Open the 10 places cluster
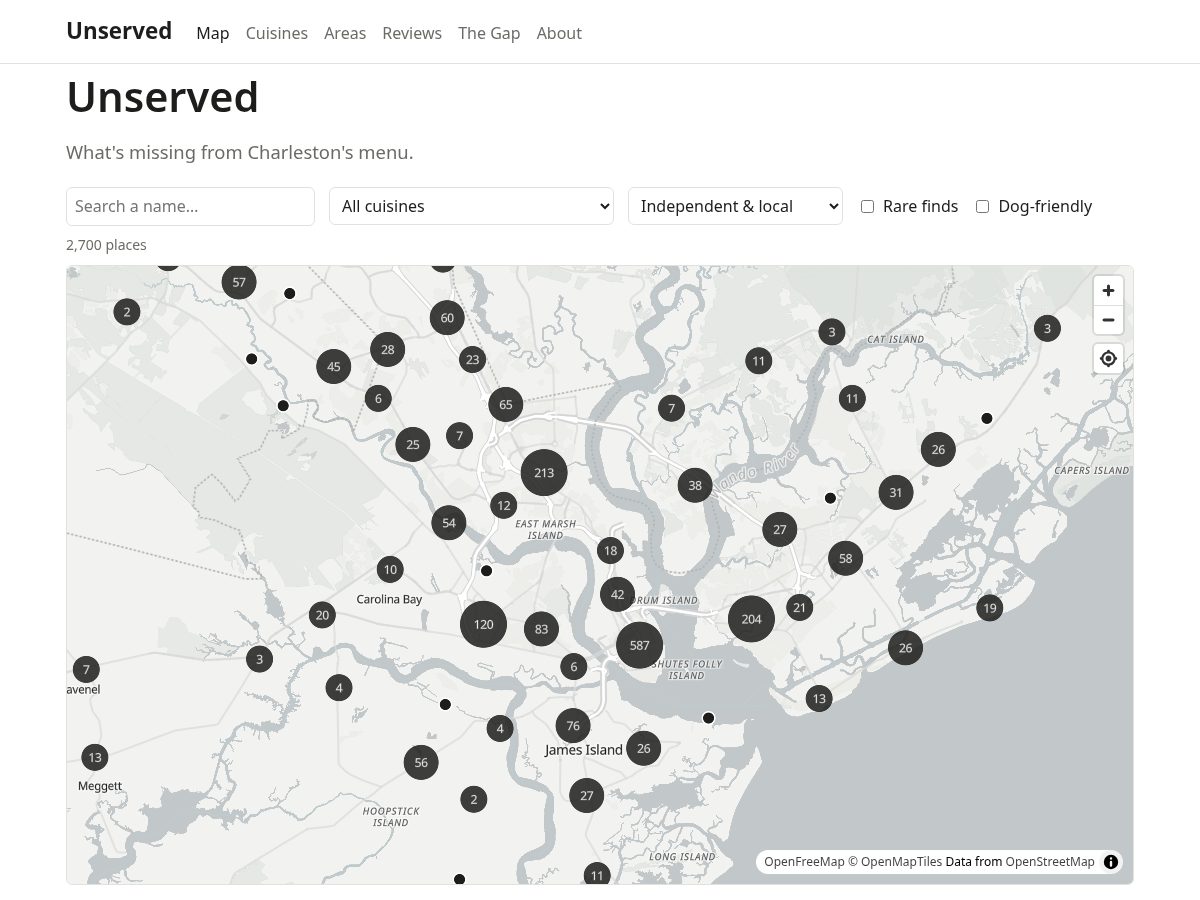 click(390, 569)
